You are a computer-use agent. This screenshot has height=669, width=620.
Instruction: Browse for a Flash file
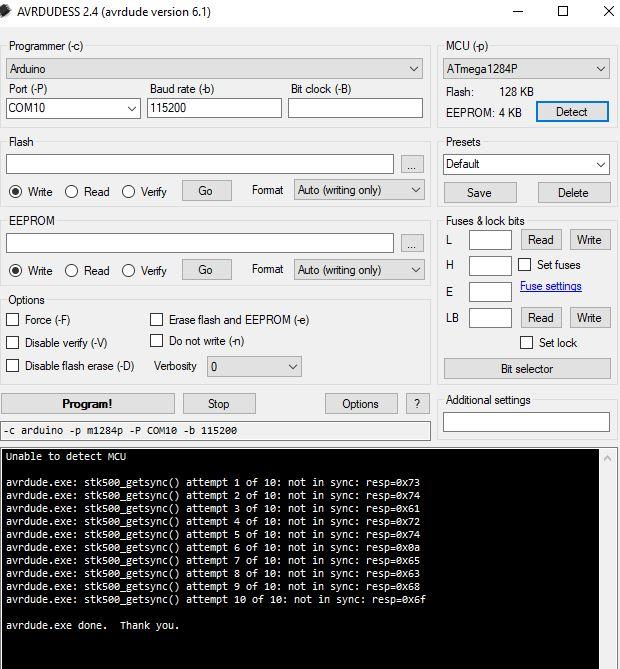point(412,164)
